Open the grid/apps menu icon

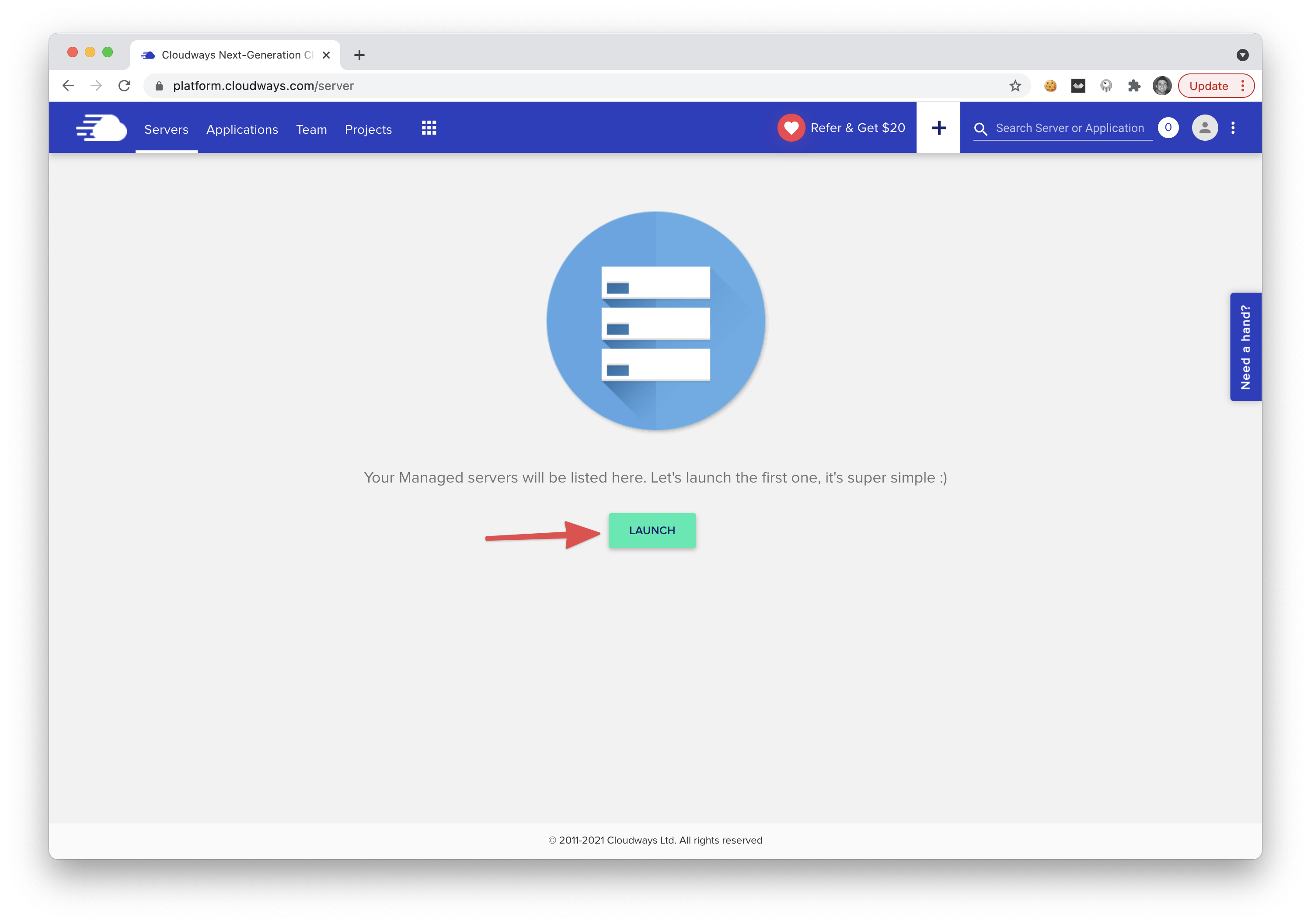tap(428, 128)
